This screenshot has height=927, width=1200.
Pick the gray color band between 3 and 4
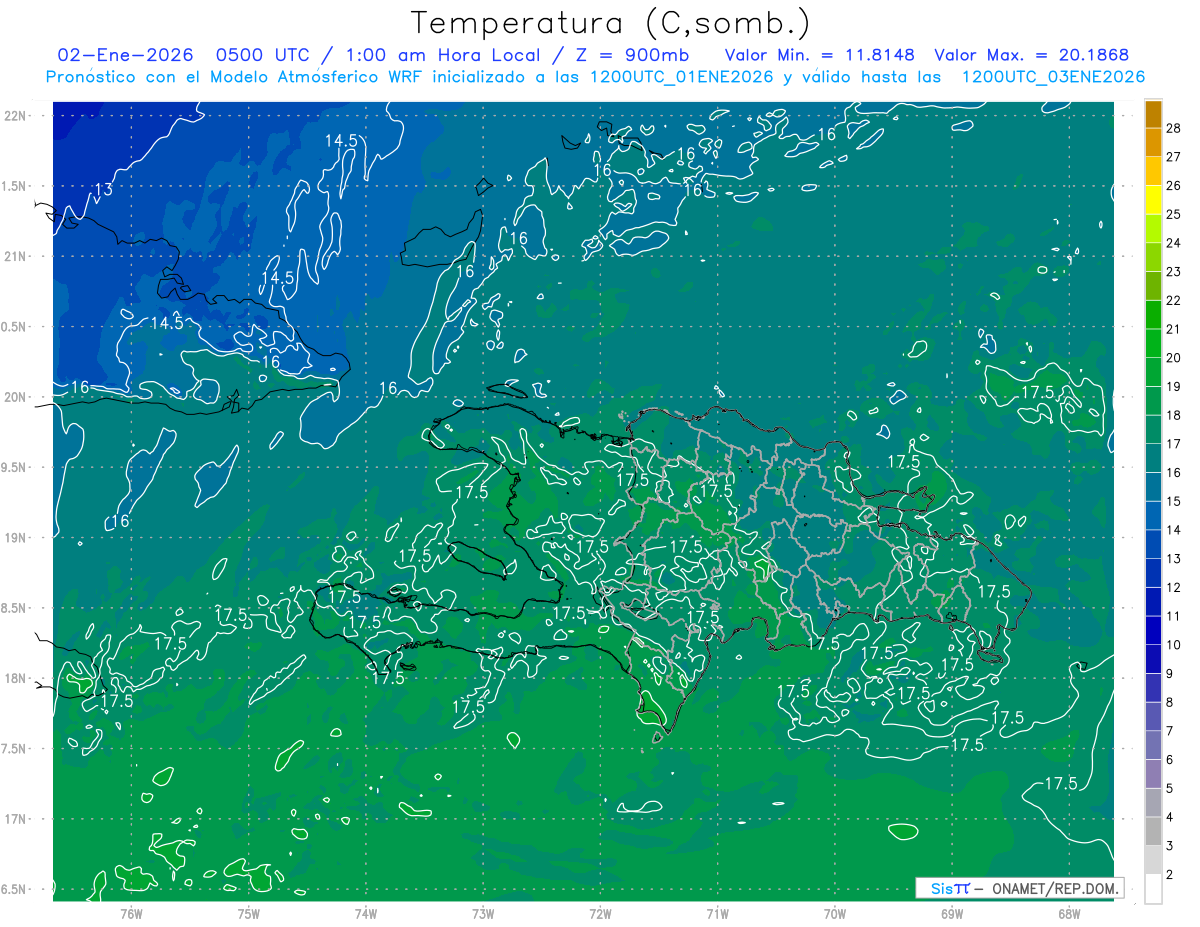tap(1153, 831)
